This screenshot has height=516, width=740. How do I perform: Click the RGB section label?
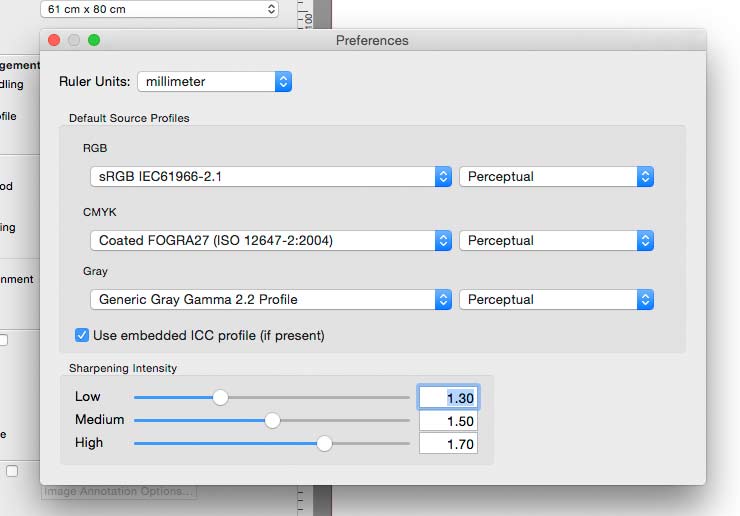tap(95, 148)
